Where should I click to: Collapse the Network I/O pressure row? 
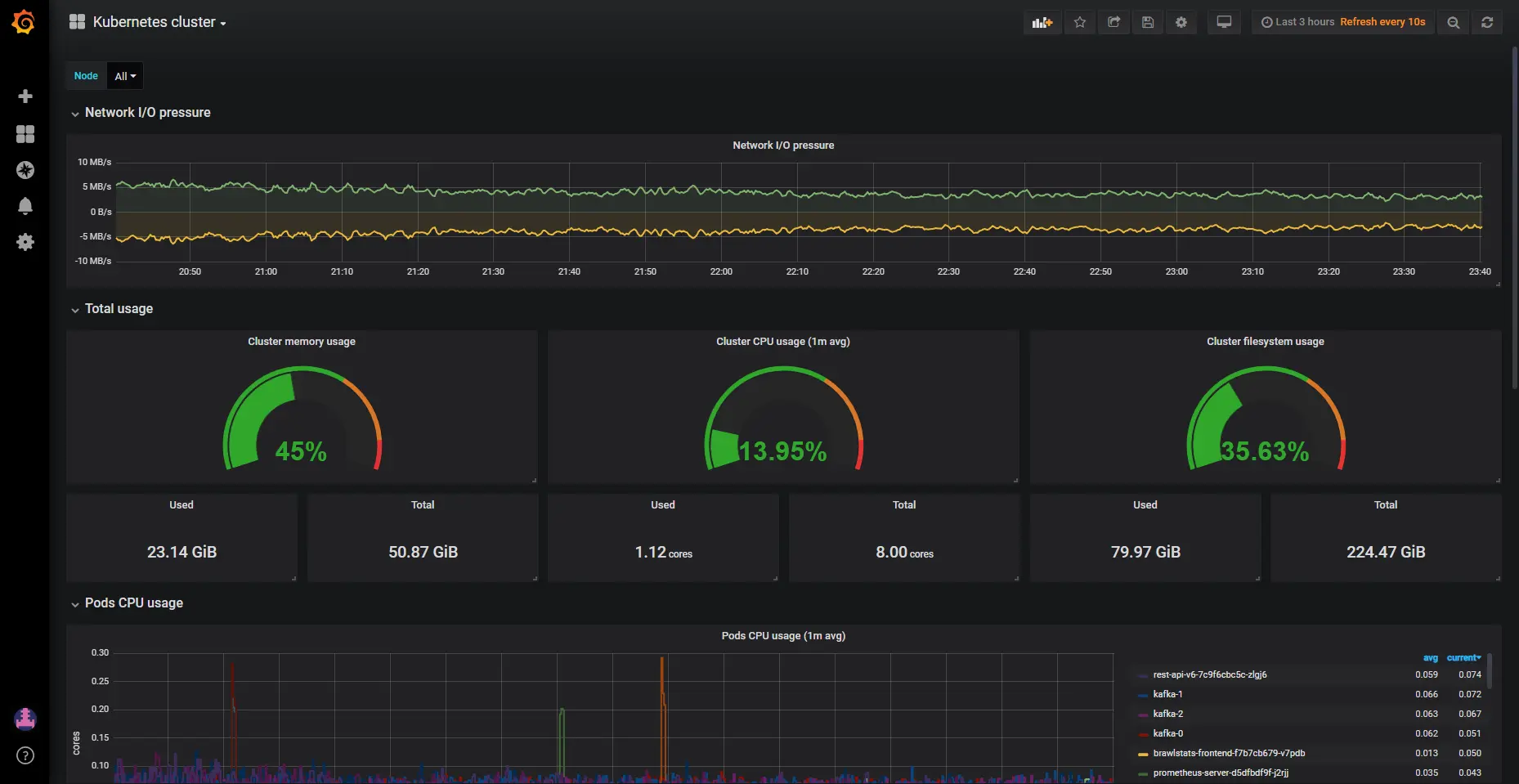[141, 113]
